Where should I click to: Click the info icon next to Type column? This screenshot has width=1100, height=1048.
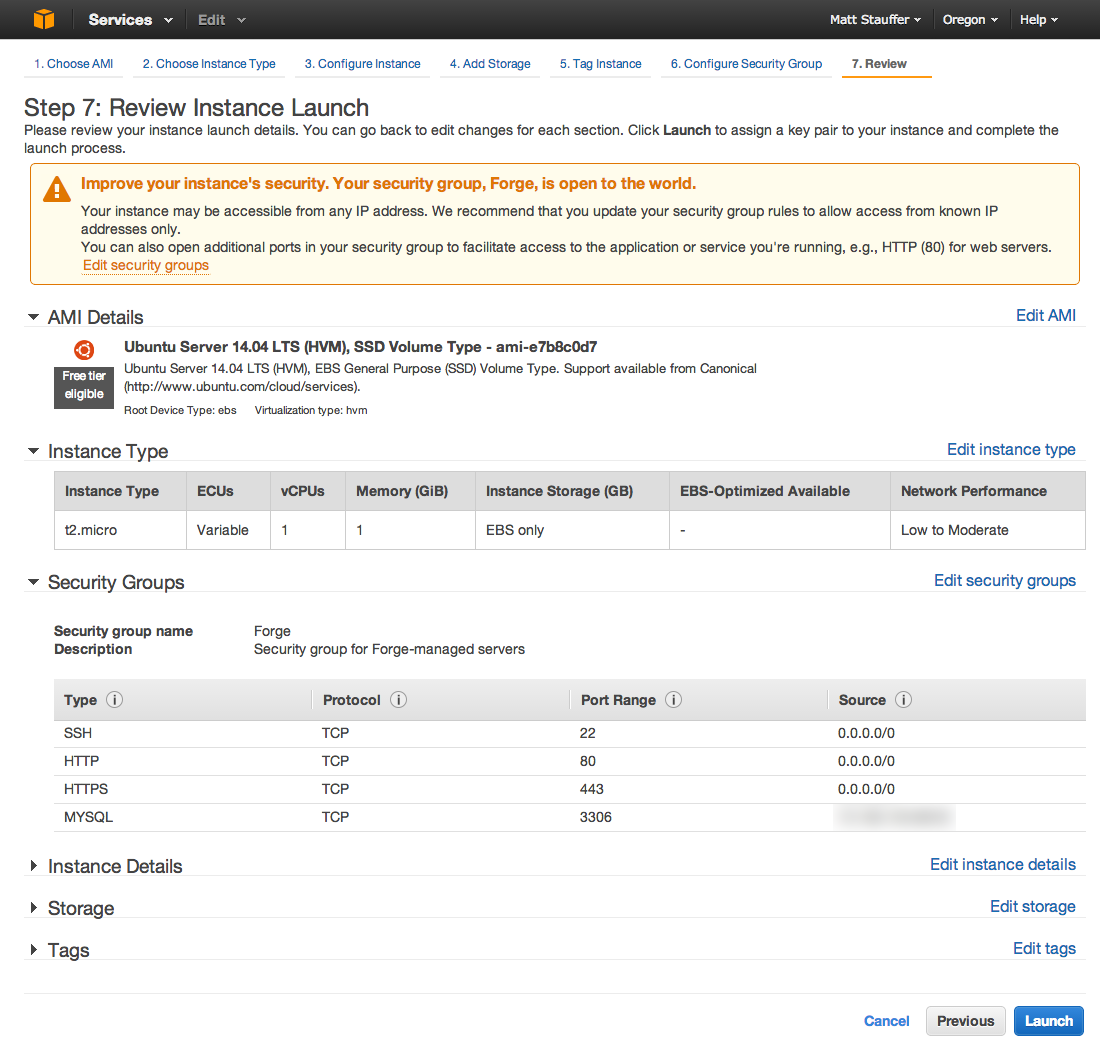click(x=114, y=699)
